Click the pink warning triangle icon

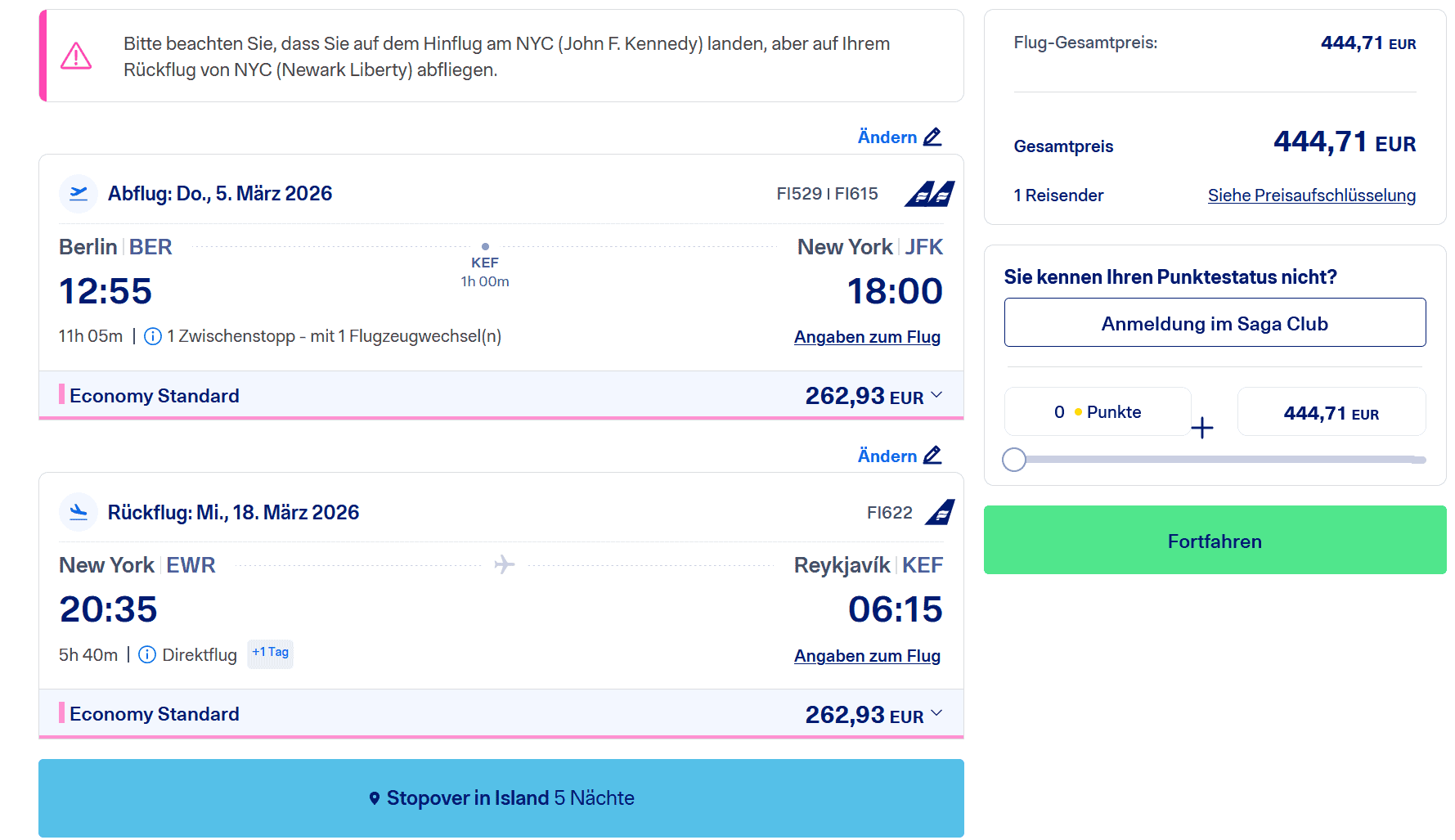pos(76,56)
